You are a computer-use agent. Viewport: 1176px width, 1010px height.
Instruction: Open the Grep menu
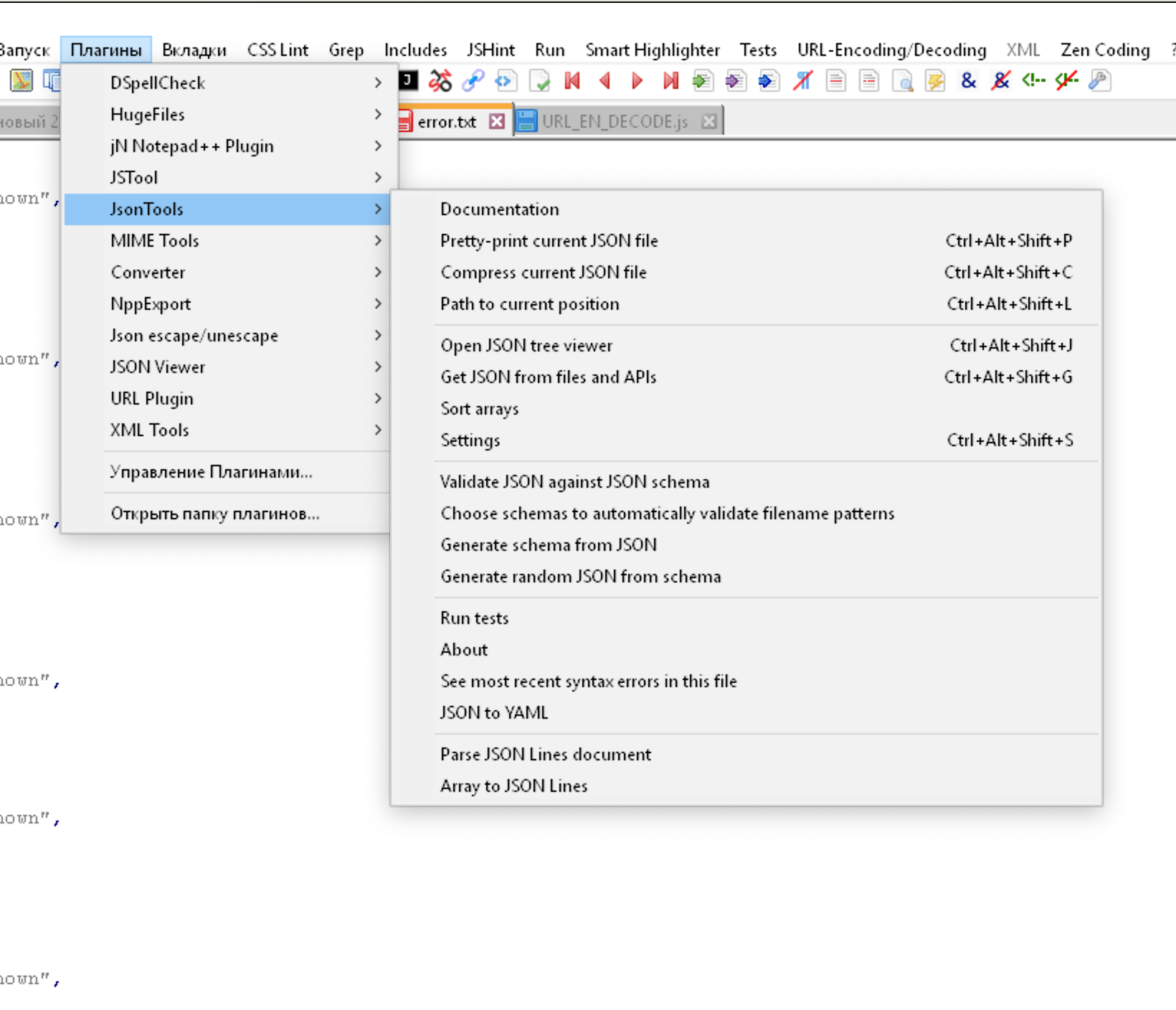click(346, 50)
